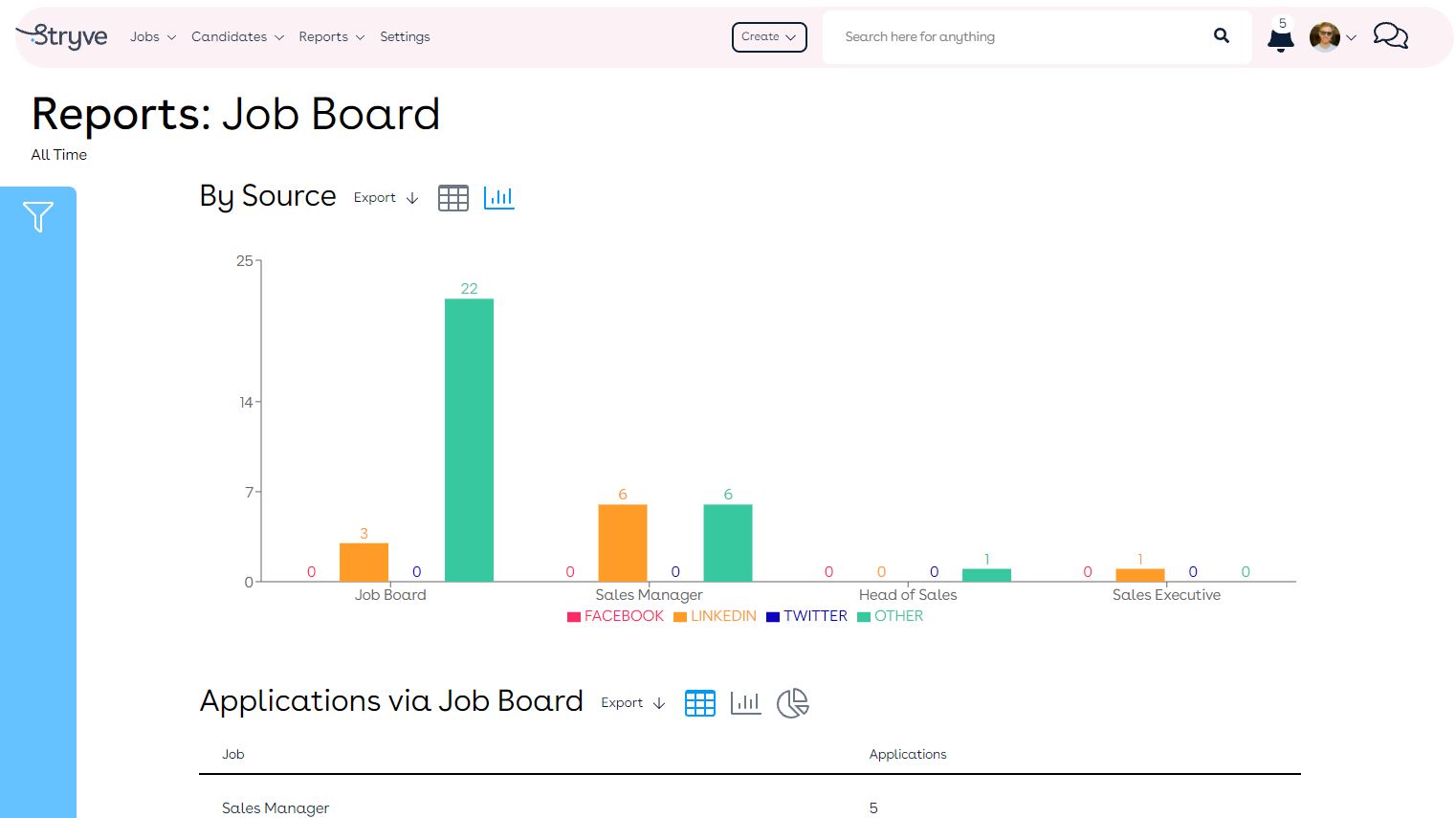Open the Candidates menu
1456x818 pixels.
[236, 36]
